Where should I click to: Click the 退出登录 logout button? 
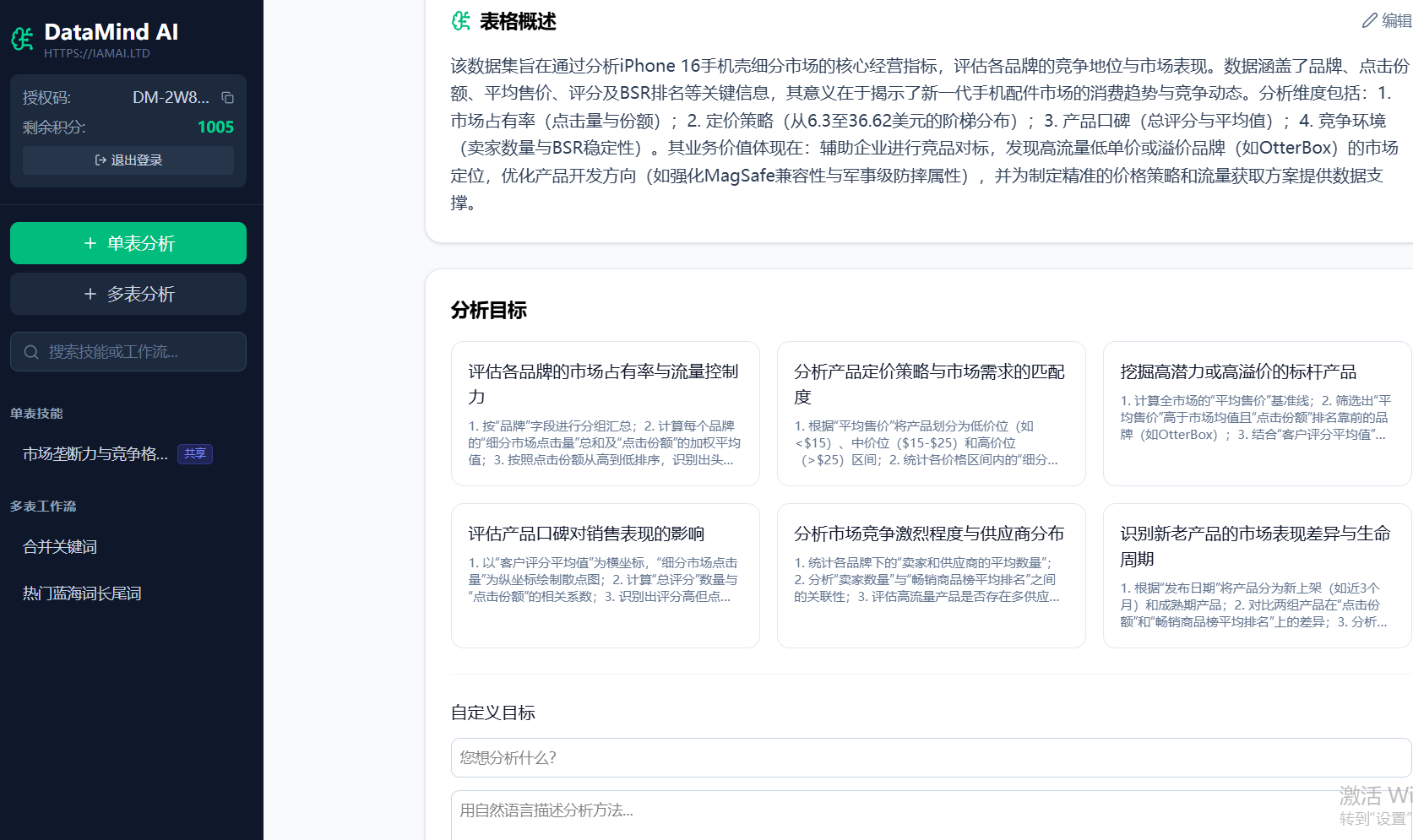pyautogui.click(x=128, y=160)
